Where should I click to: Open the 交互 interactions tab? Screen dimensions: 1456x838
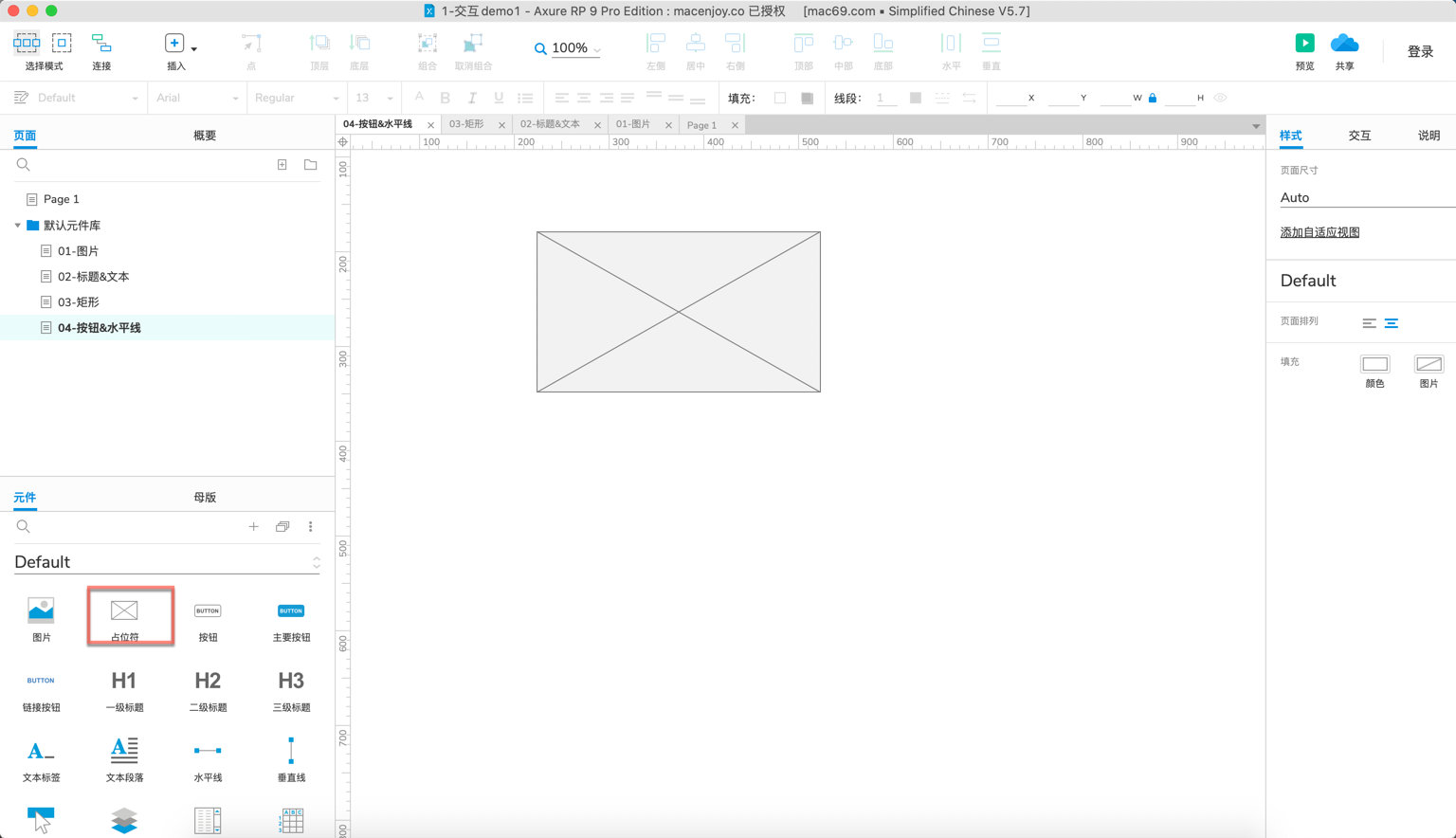1359,136
